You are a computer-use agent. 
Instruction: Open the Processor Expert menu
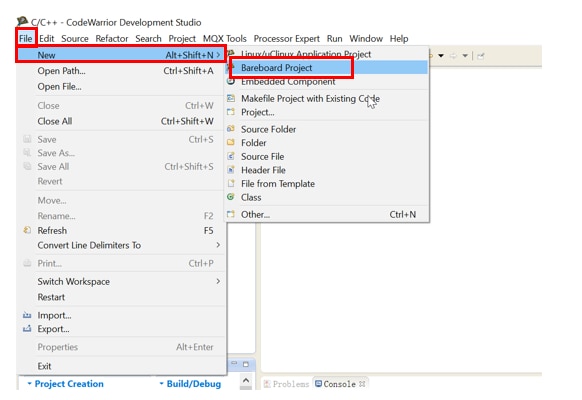coord(287,39)
